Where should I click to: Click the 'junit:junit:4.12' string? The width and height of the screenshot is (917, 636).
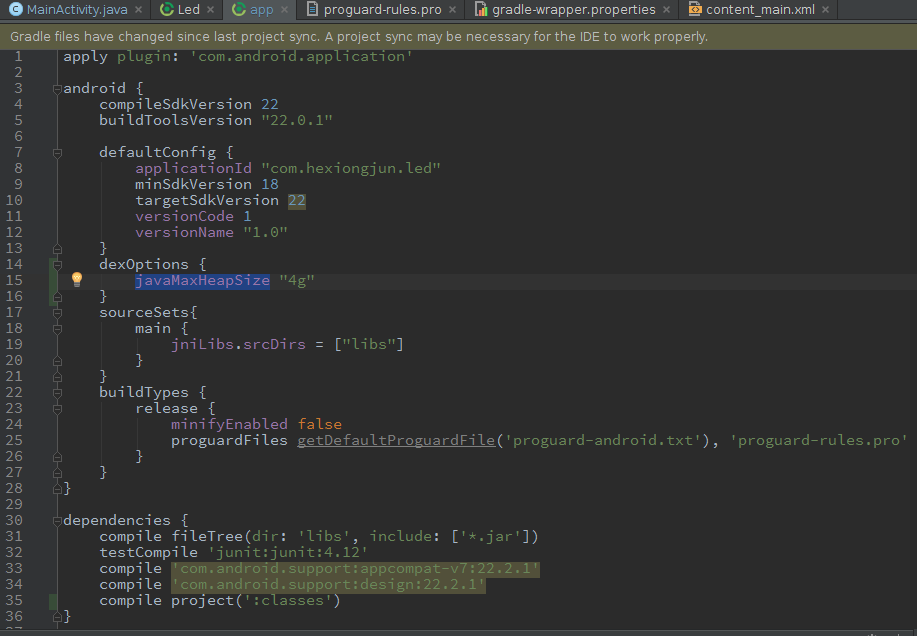point(288,552)
